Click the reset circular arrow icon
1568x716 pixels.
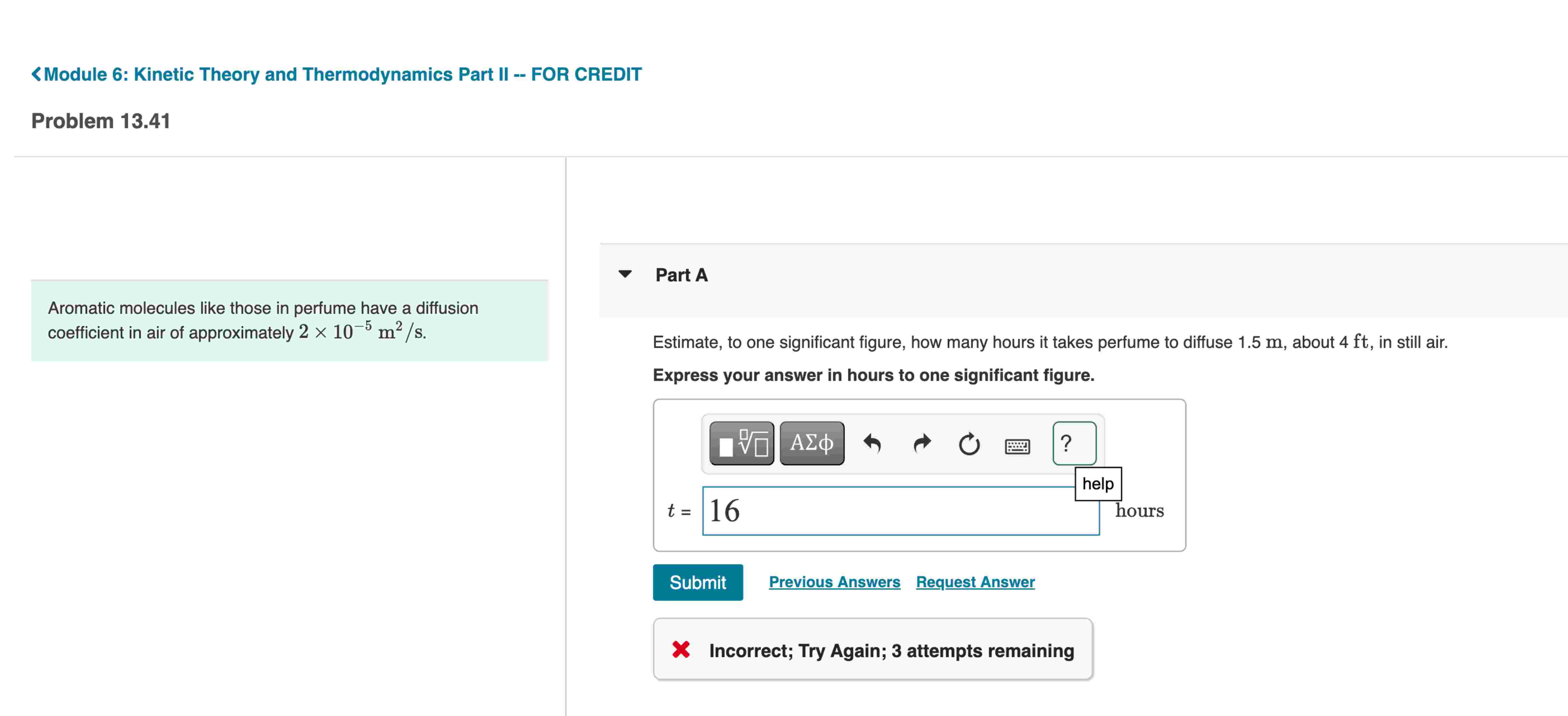pyautogui.click(x=969, y=444)
